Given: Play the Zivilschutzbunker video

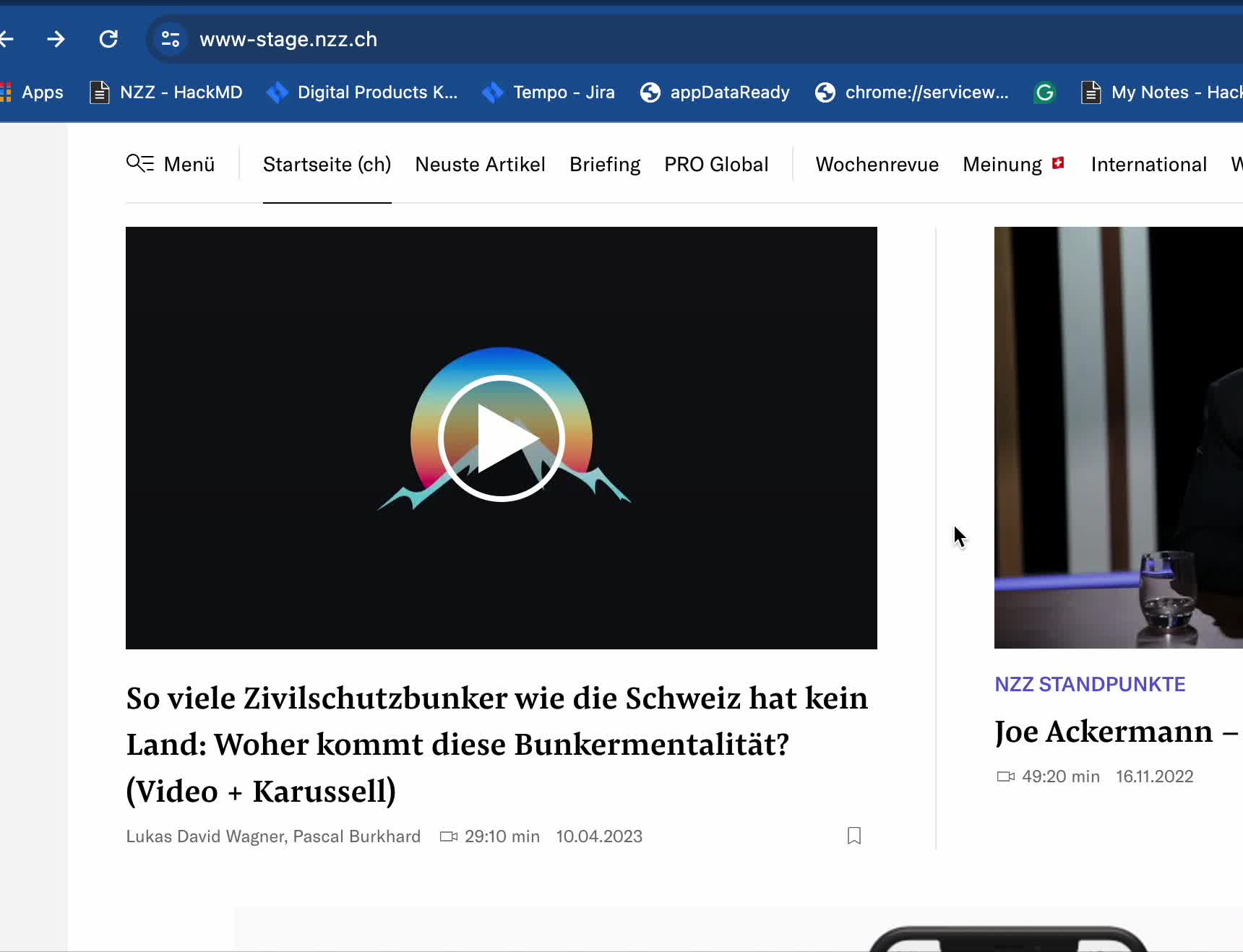Looking at the screenshot, I should (501, 438).
